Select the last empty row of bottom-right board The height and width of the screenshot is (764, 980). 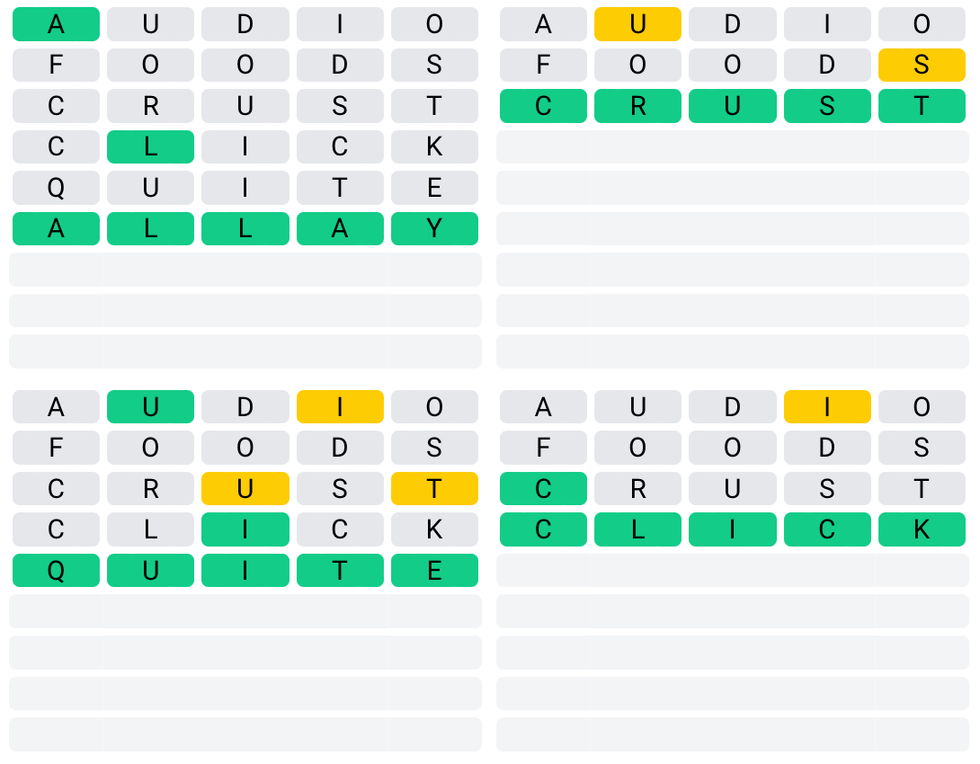(732, 735)
